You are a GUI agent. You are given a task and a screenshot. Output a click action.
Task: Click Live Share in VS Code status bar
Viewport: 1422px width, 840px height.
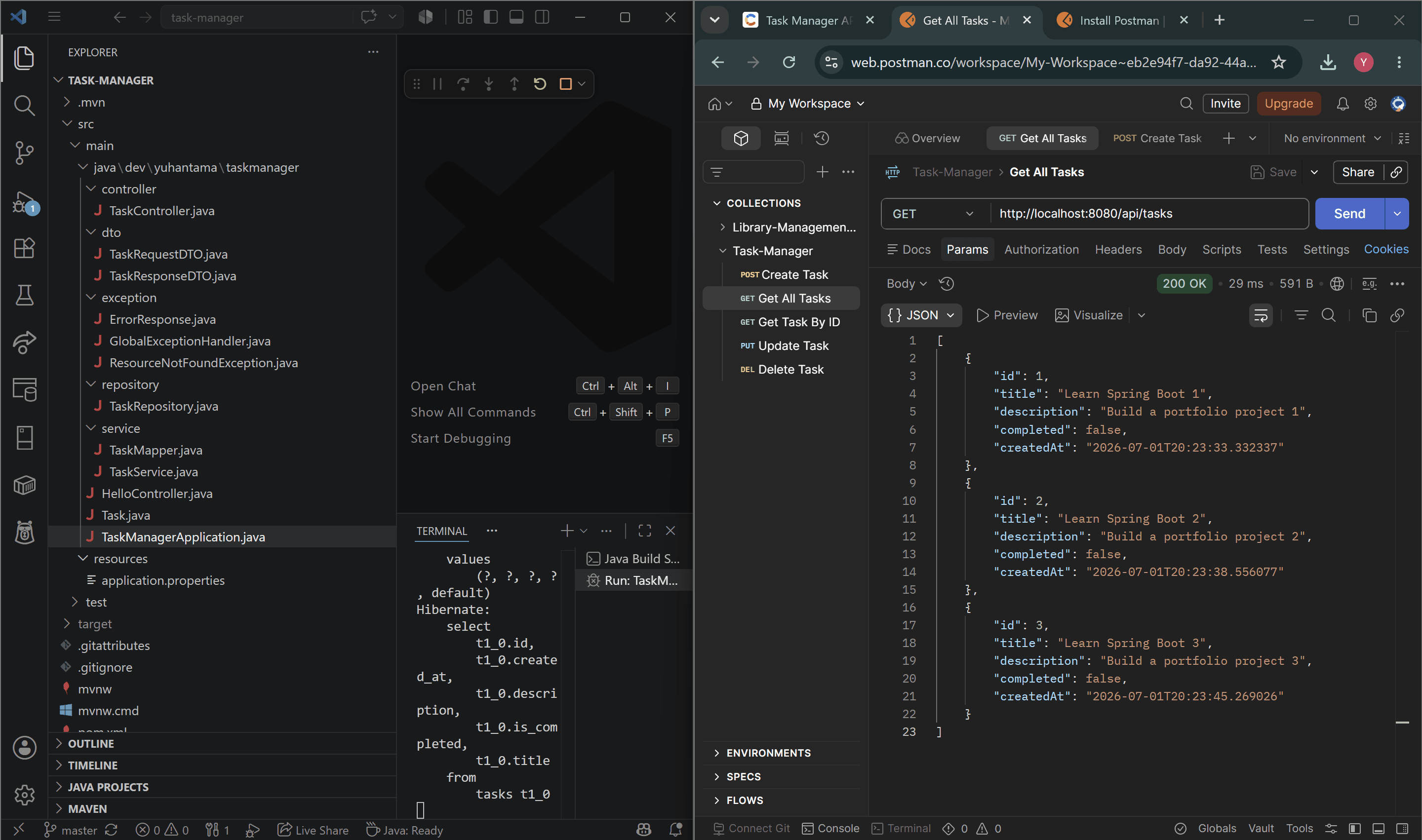coord(313,831)
